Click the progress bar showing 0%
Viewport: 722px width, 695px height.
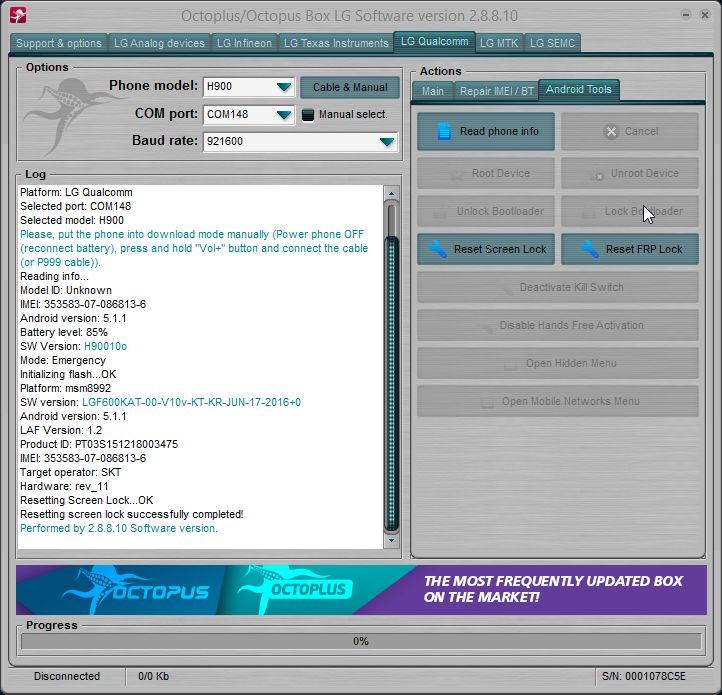point(361,641)
